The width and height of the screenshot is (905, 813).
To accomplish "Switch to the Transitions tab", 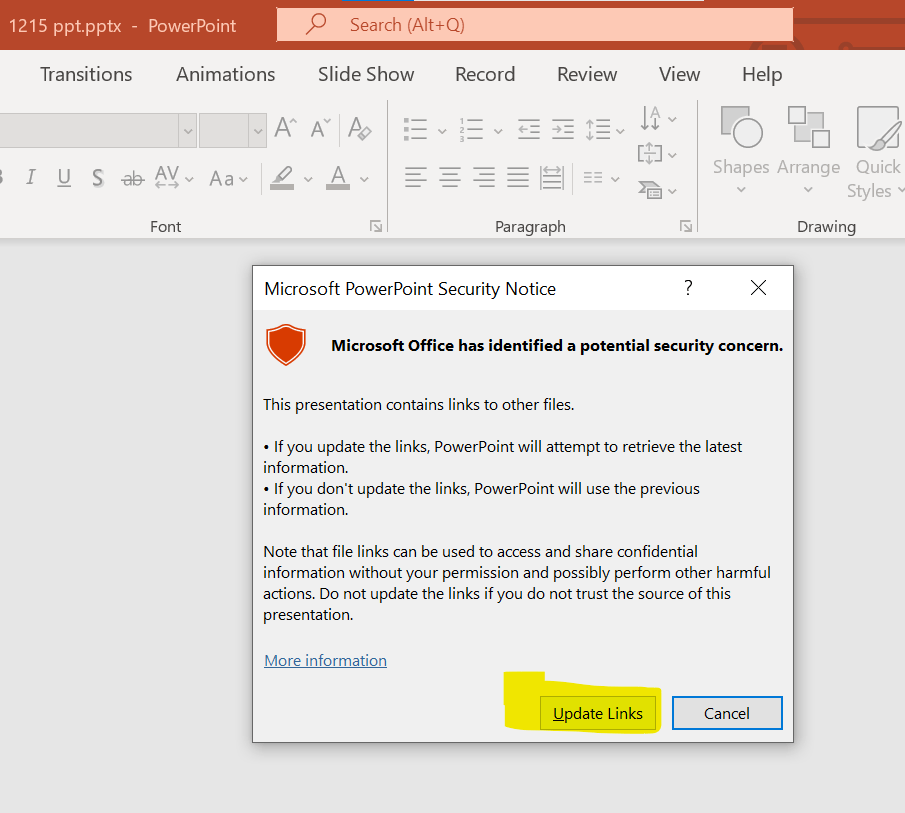I will (x=86, y=74).
